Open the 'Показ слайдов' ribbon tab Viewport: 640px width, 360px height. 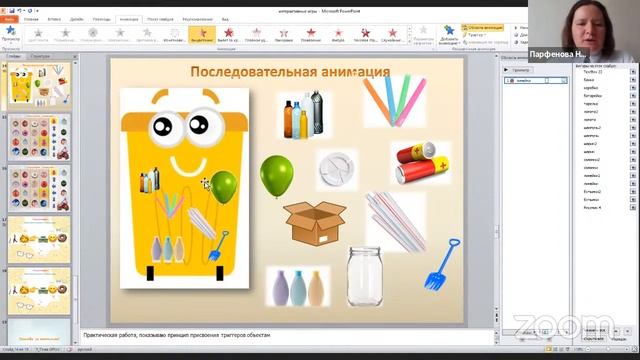(160, 19)
